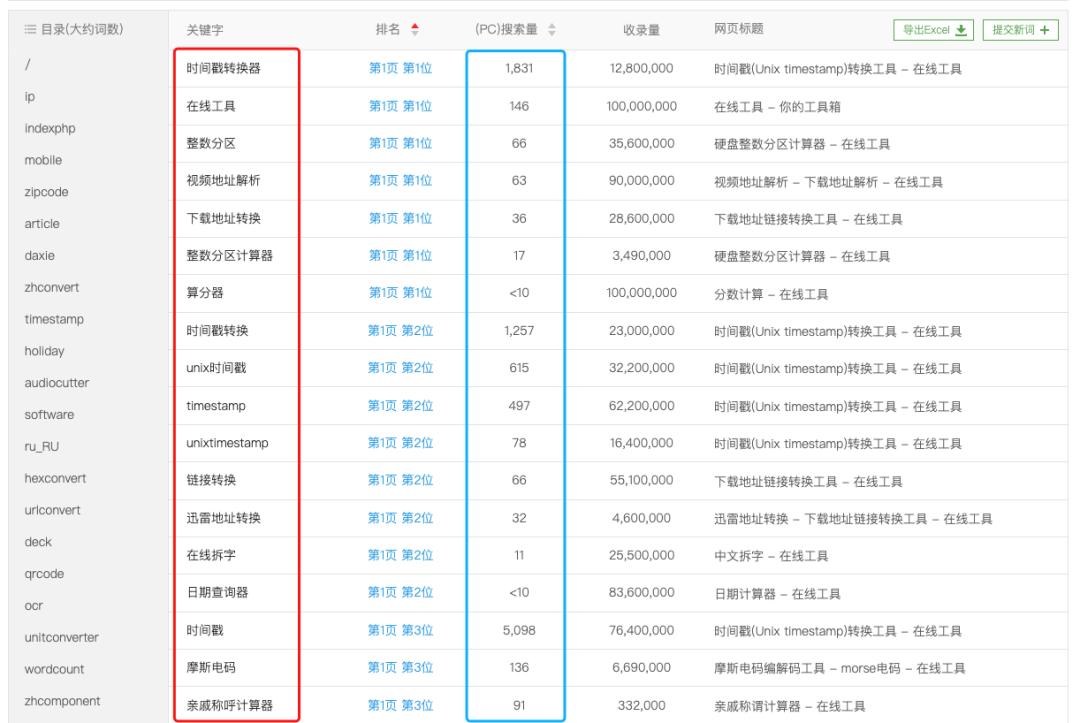Screen dimensions: 1080x723
Task: Open the ranking link for 在线工具
Action: [x=401, y=105]
